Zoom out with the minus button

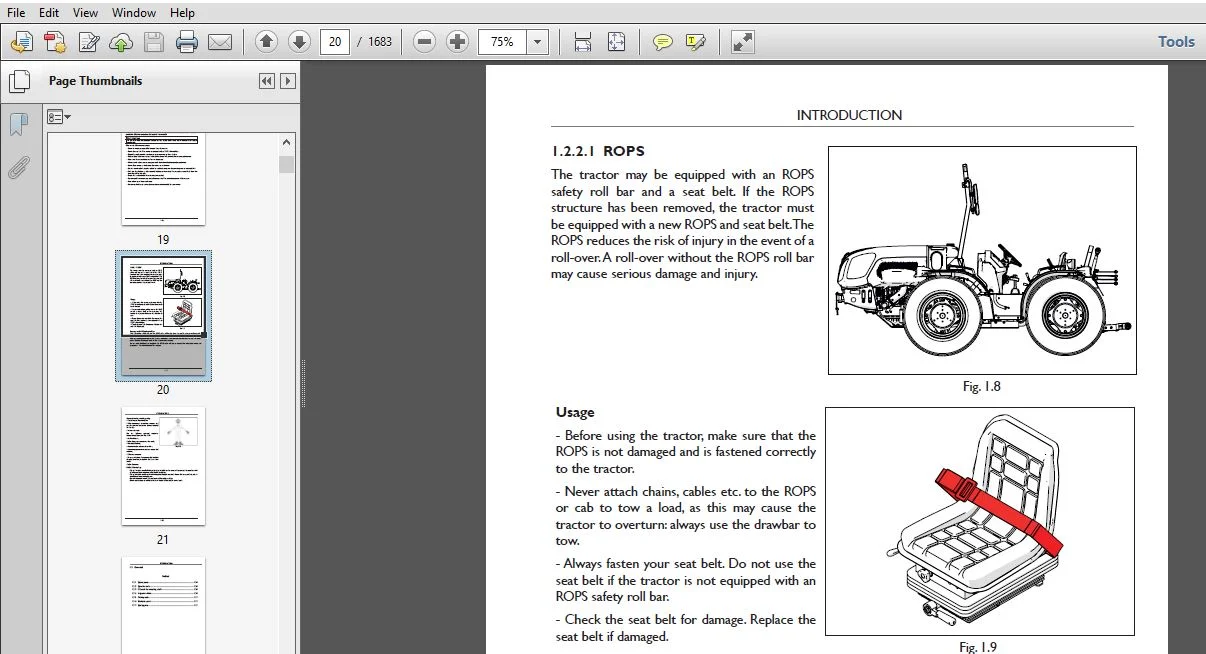pyautogui.click(x=425, y=42)
